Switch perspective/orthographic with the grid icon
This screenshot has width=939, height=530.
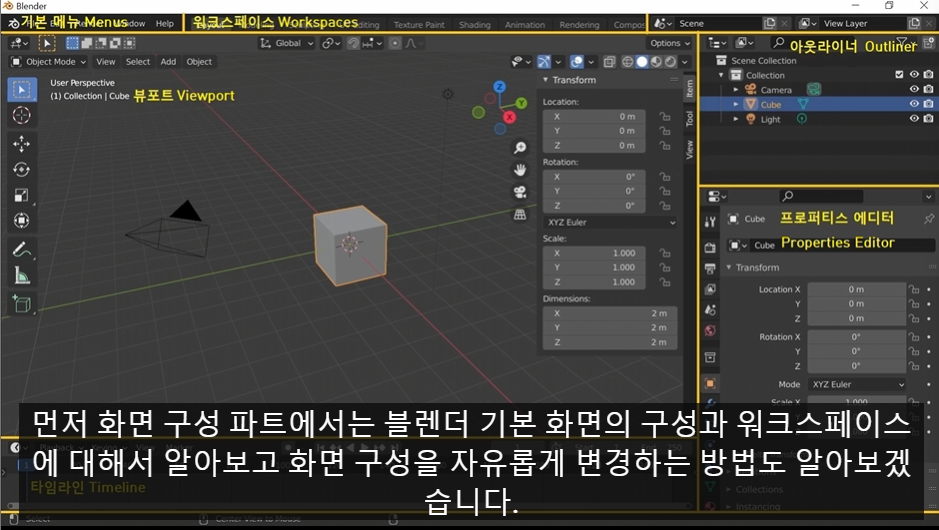pyautogui.click(x=520, y=214)
